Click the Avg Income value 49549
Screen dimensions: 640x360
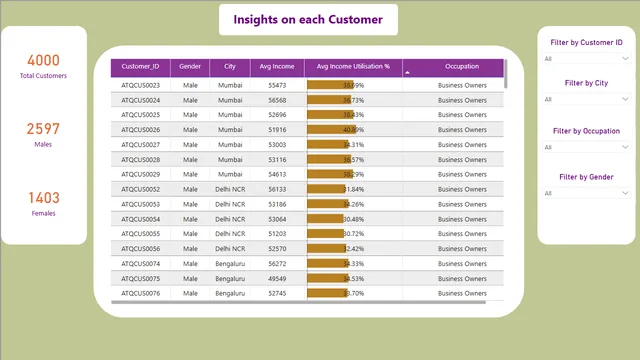[x=277, y=279]
